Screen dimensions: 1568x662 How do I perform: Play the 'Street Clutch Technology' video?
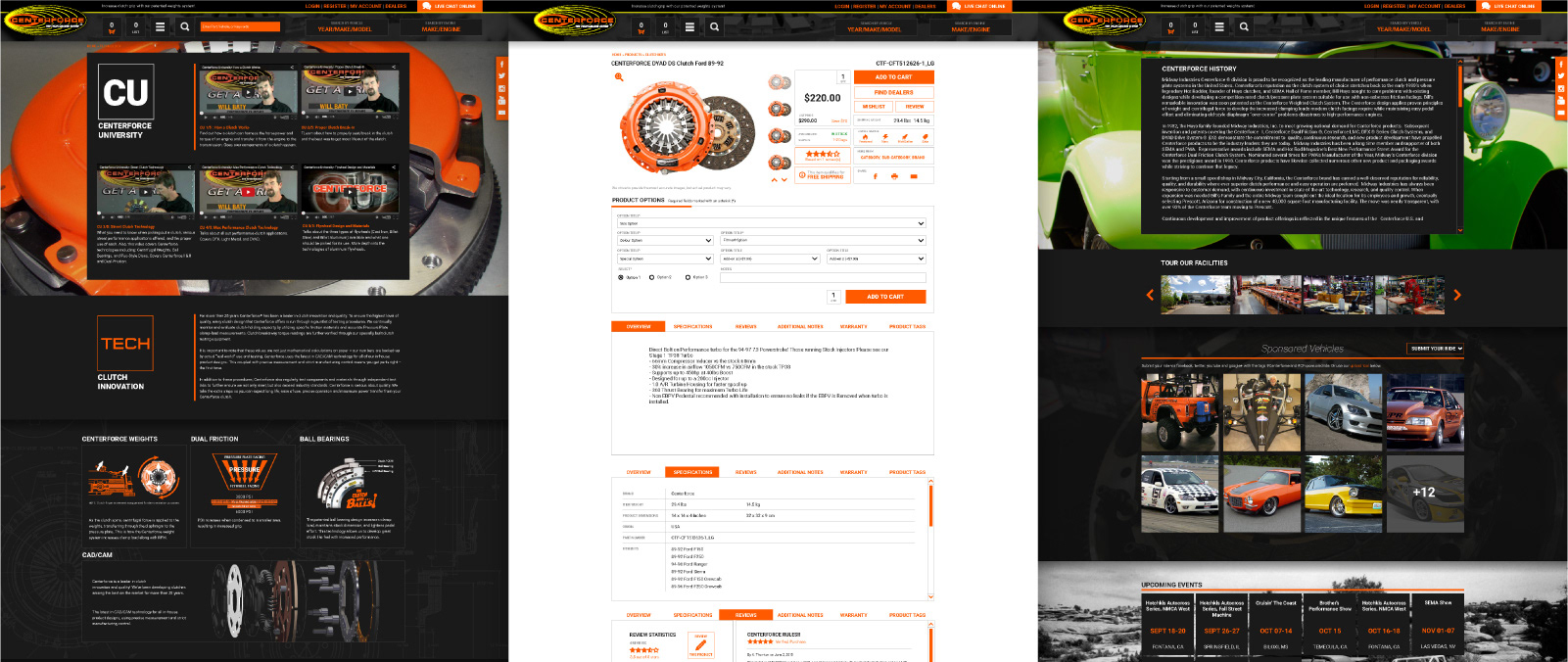145,192
